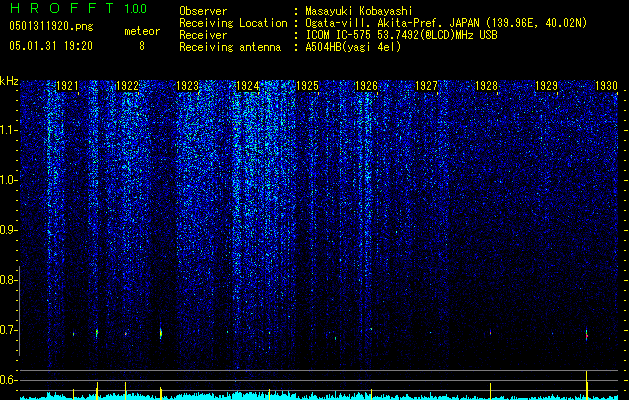Click the HROFFT title text
This screenshot has width=629, height=400.
[x=62, y=8]
